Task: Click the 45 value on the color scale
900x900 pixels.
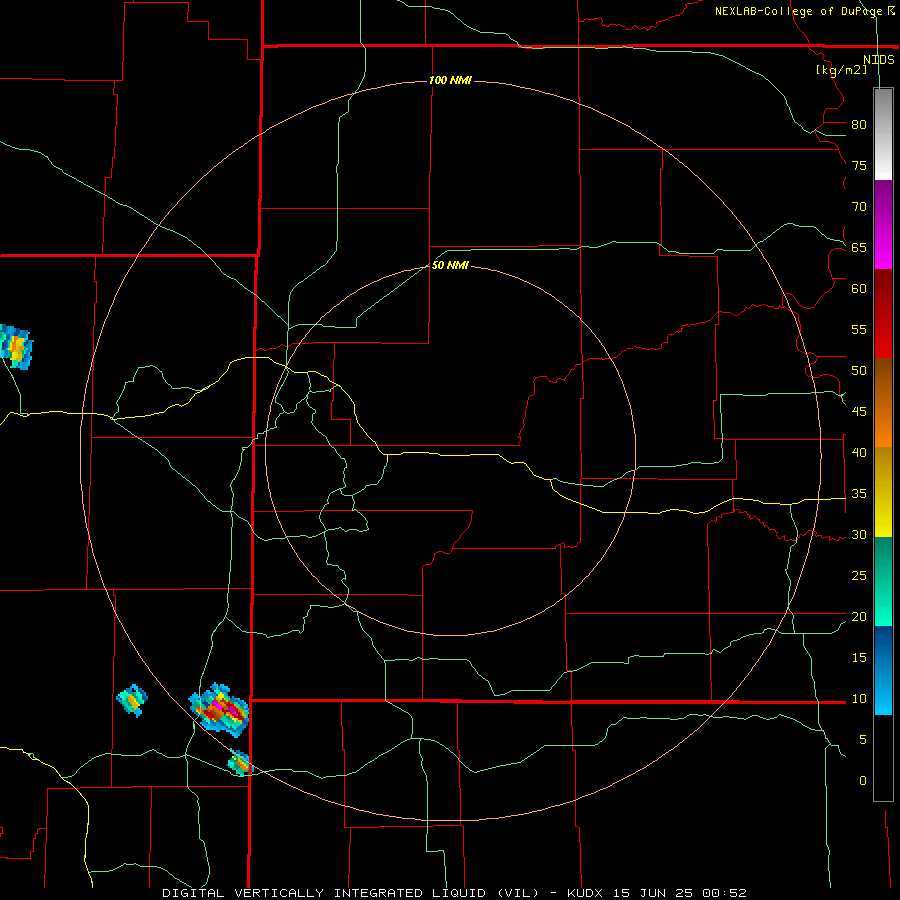Action: pyautogui.click(x=859, y=412)
